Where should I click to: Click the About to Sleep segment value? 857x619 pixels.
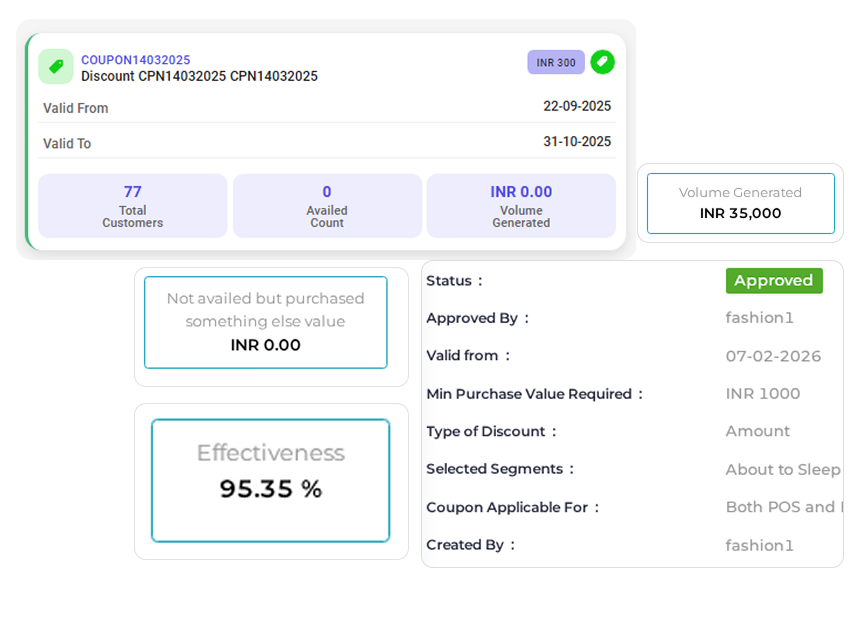coord(782,469)
